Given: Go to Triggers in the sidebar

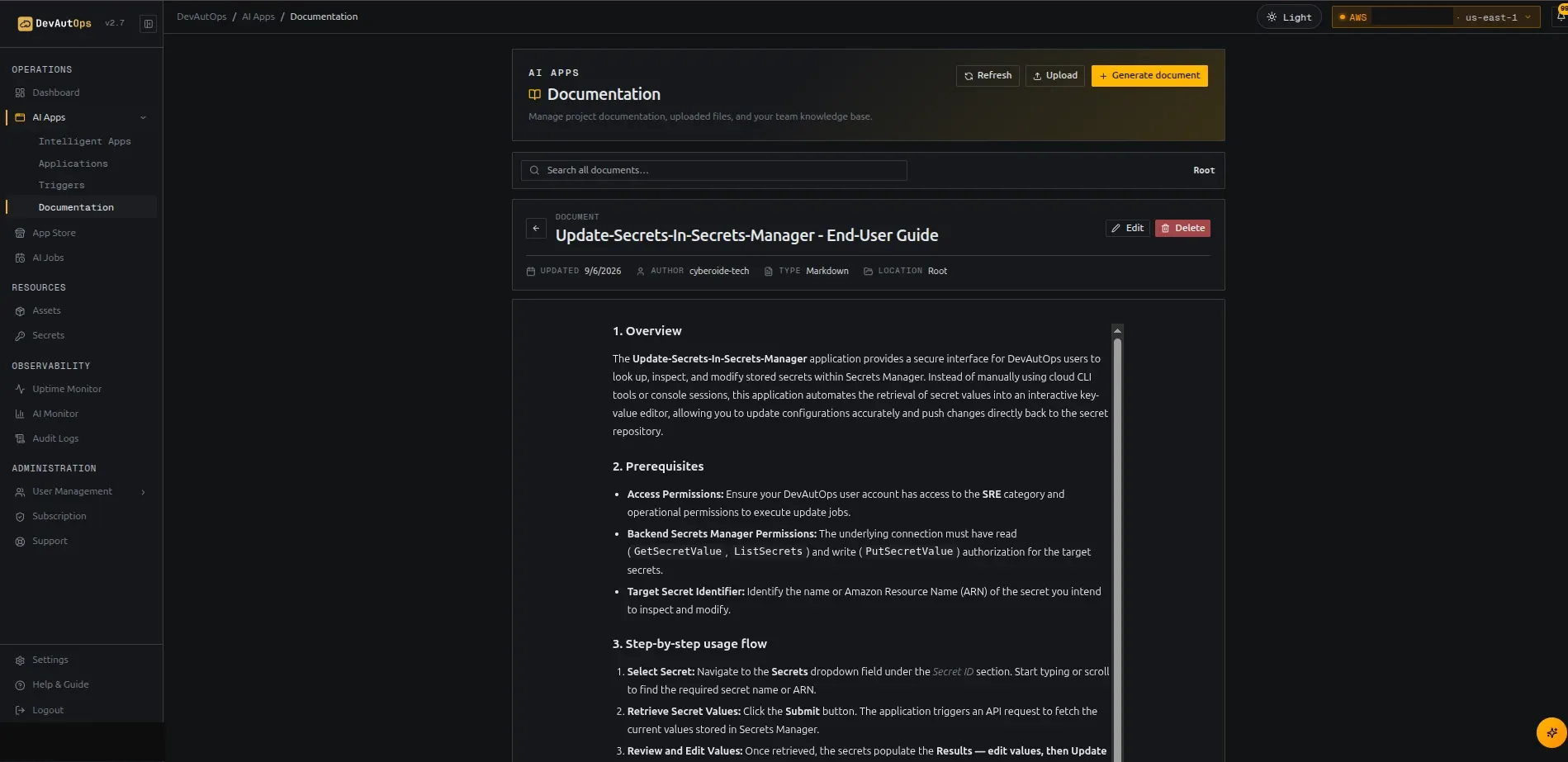Looking at the screenshot, I should [x=61, y=186].
